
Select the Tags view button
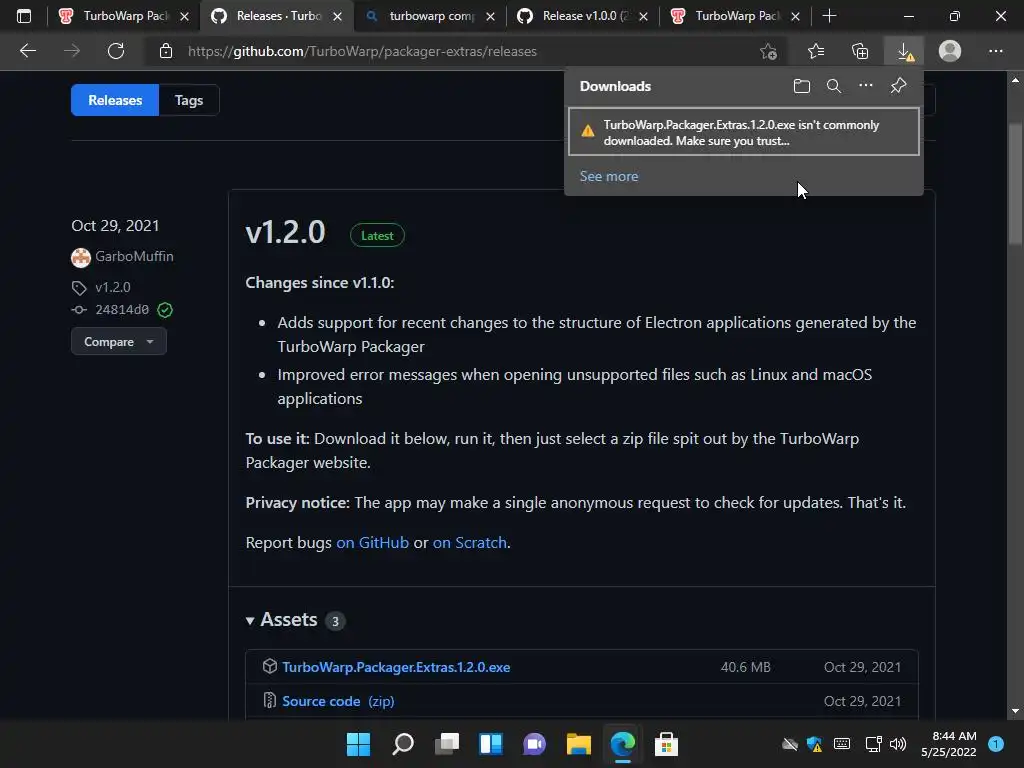coord(189,100)
